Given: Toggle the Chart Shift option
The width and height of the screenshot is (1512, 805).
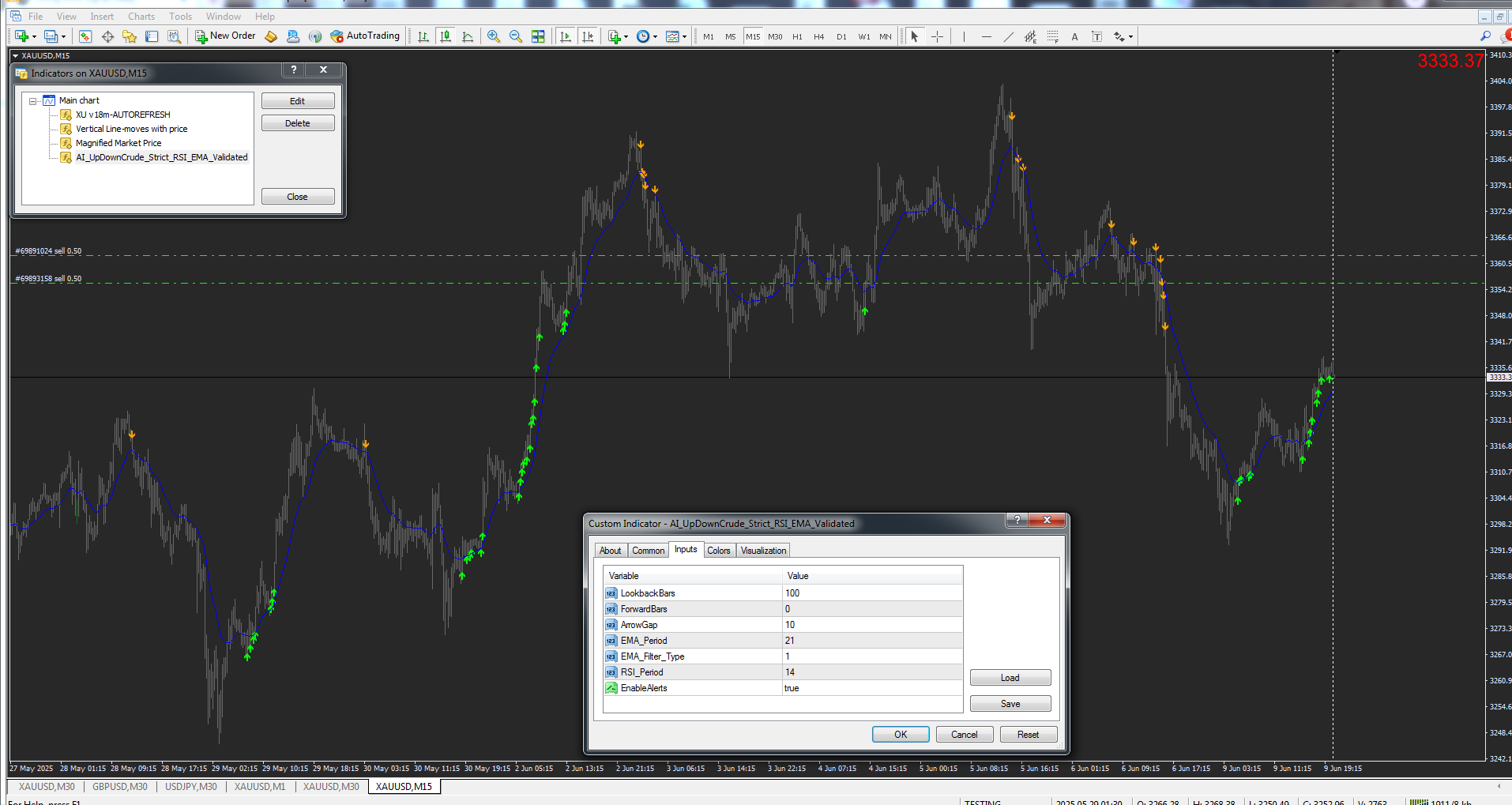Looking at the screenshot, I should (588, 36).
